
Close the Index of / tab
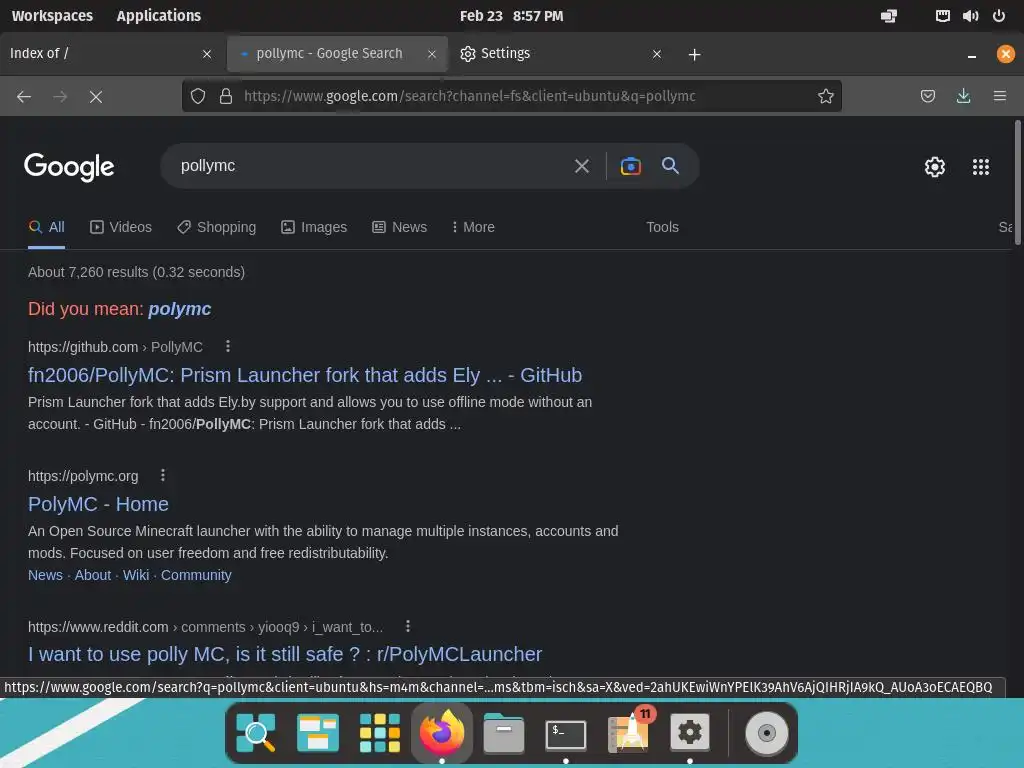click(x=207, y=54)
